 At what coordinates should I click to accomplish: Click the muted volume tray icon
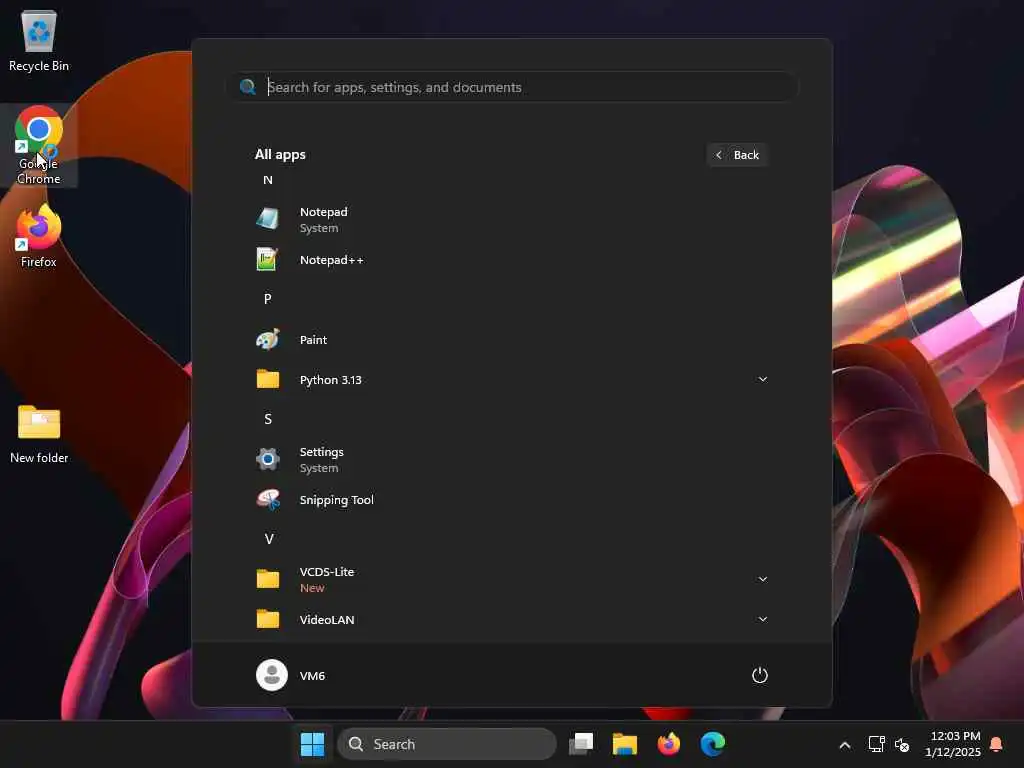[902, 744]
